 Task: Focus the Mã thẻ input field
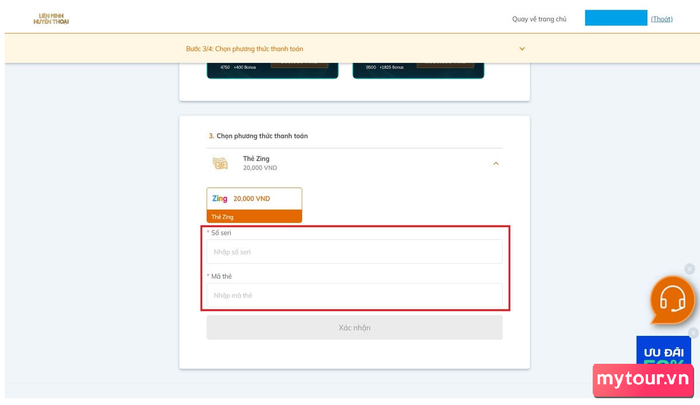coord(354,295)
